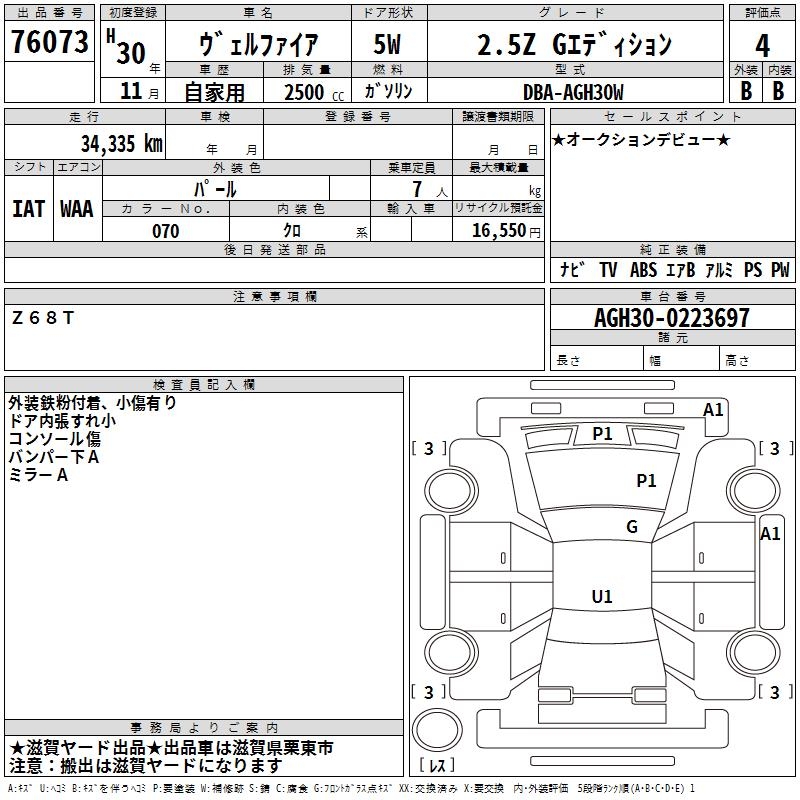Click the air conditioner code WAA
Viewport: 800px width, 800px height.
click(x=77, y=209)
